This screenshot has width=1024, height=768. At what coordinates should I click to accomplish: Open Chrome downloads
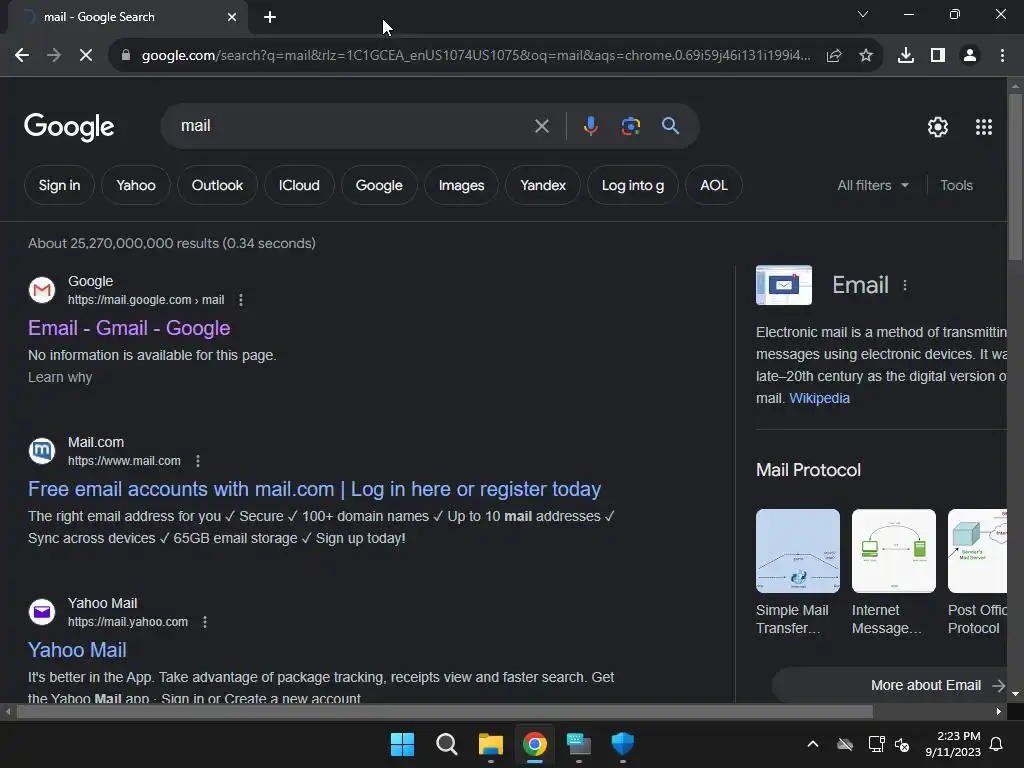point(906,56)
